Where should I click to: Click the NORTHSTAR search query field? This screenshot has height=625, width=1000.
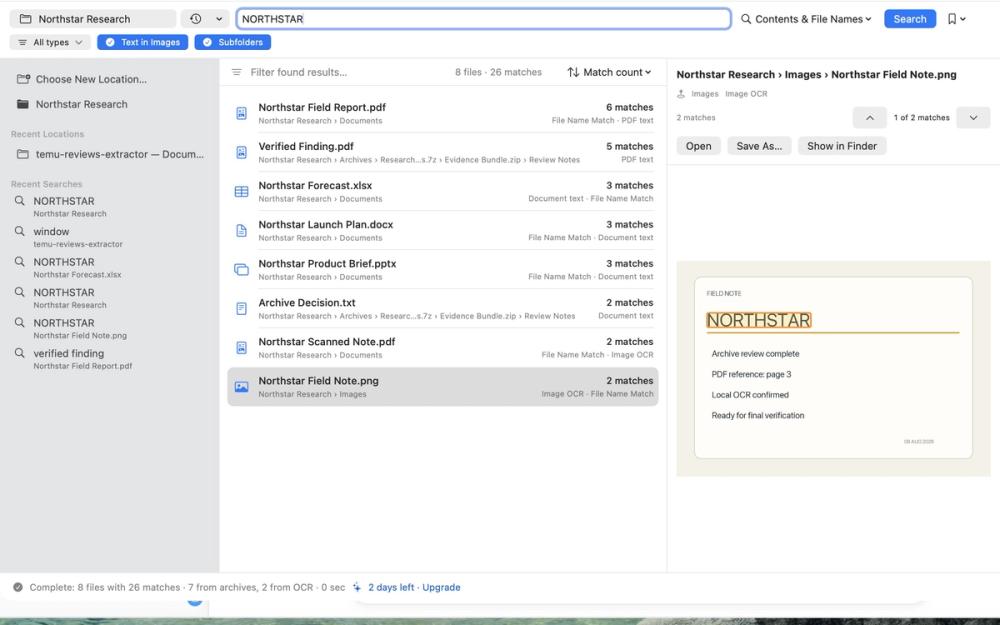(x=483, y=19)
